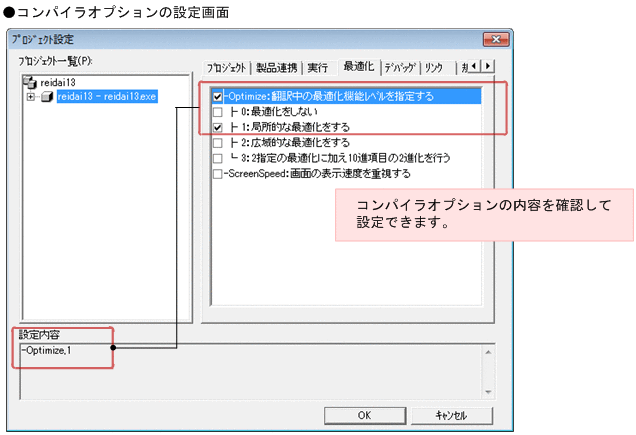Check the option 3 (10進項目の2進化) checkbox
Viewport: 636px width, 435px height.
click(x=217, y=158)
